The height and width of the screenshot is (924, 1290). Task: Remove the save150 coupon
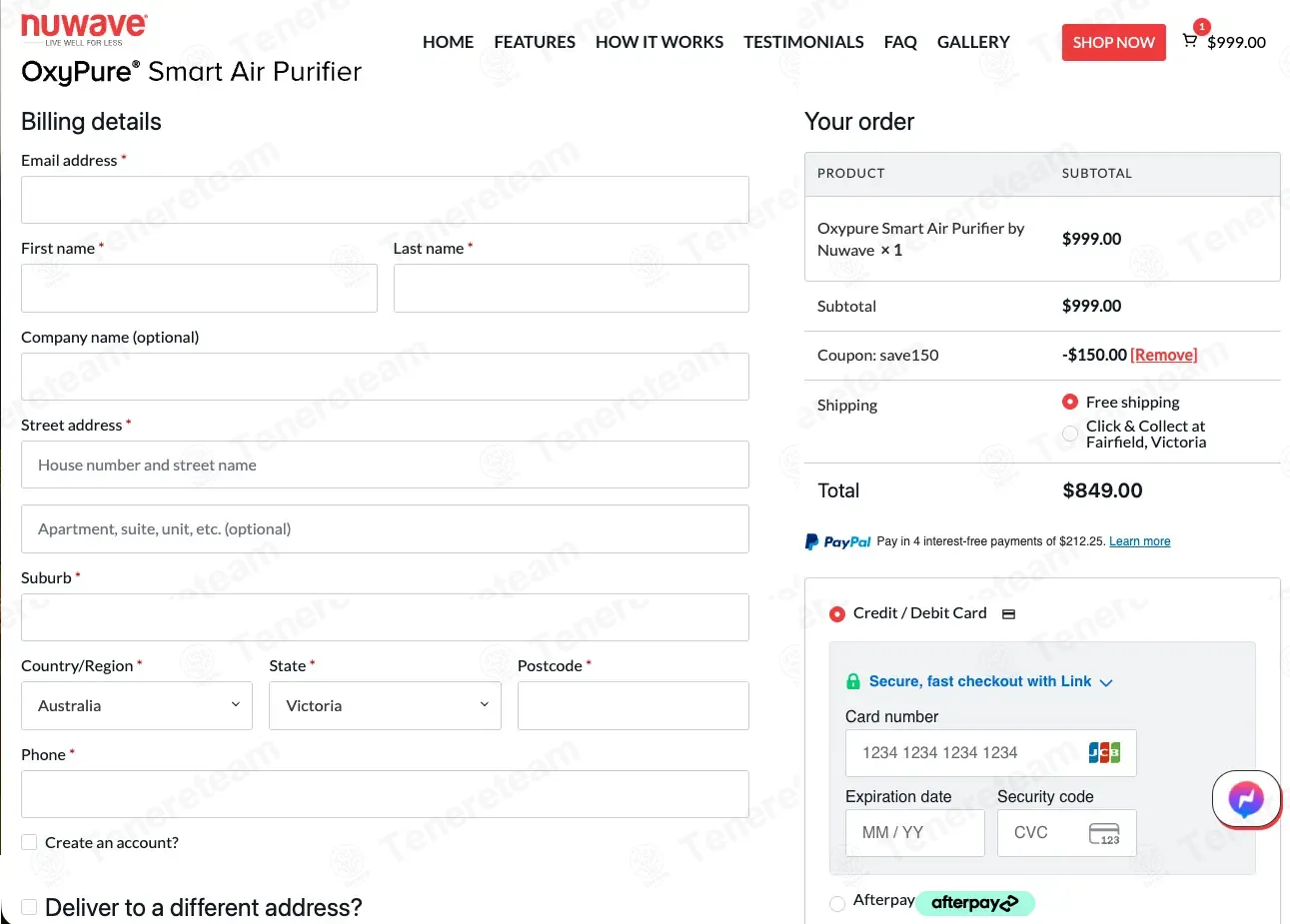pyautogui.click(x=1164, y=355)
